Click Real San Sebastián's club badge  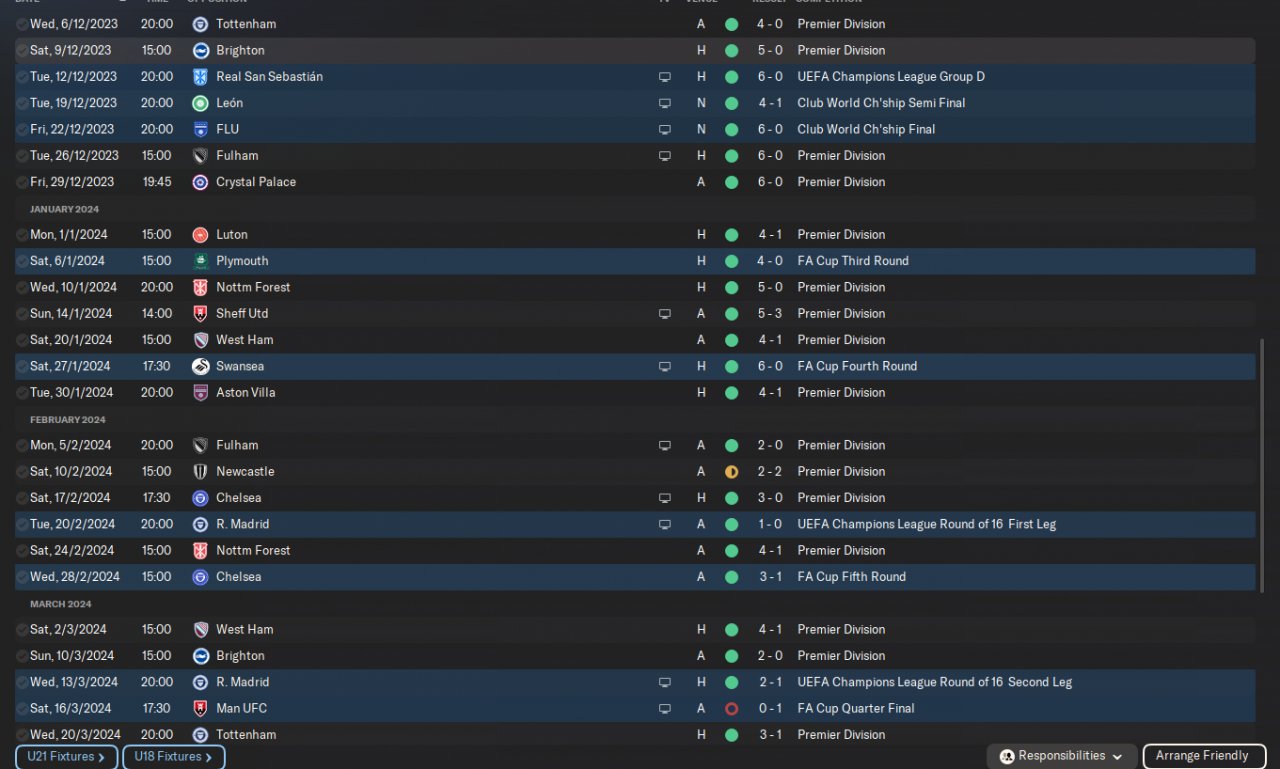click(x=200, y=77)
